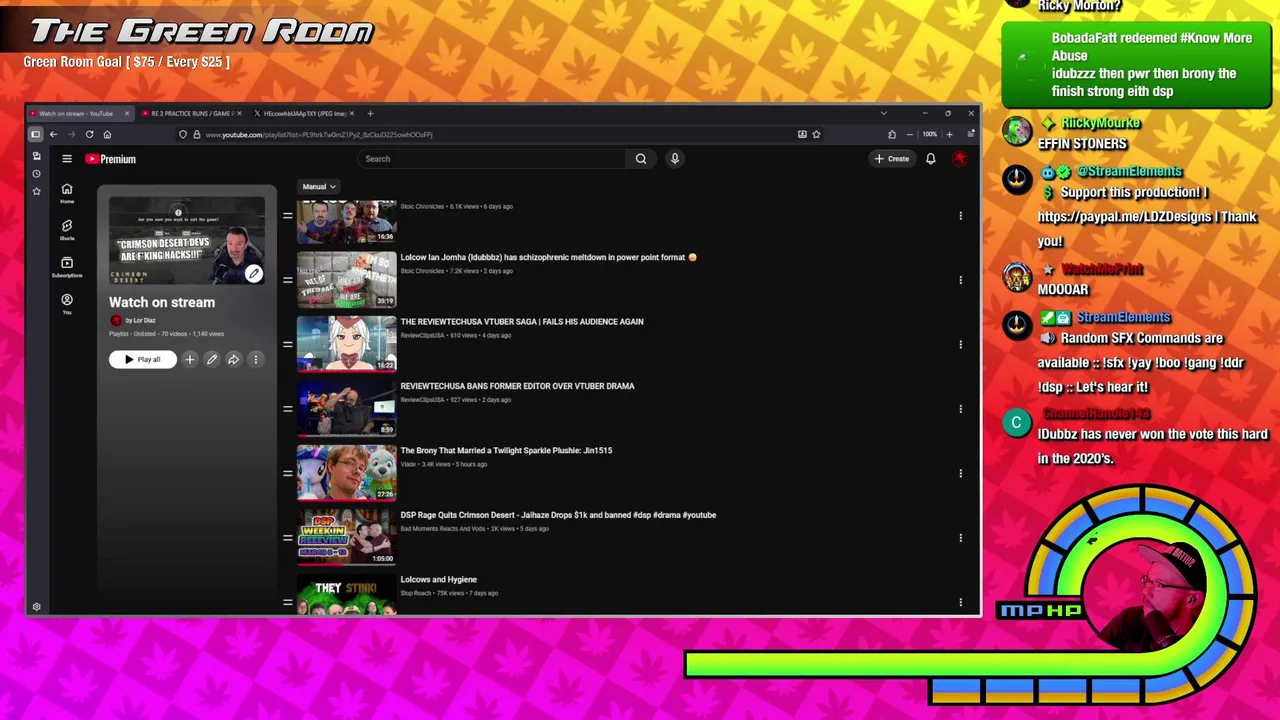Click the browser address bar URL
The height and width of the screenshot is (720, 1280).
[x=319, y=134]
